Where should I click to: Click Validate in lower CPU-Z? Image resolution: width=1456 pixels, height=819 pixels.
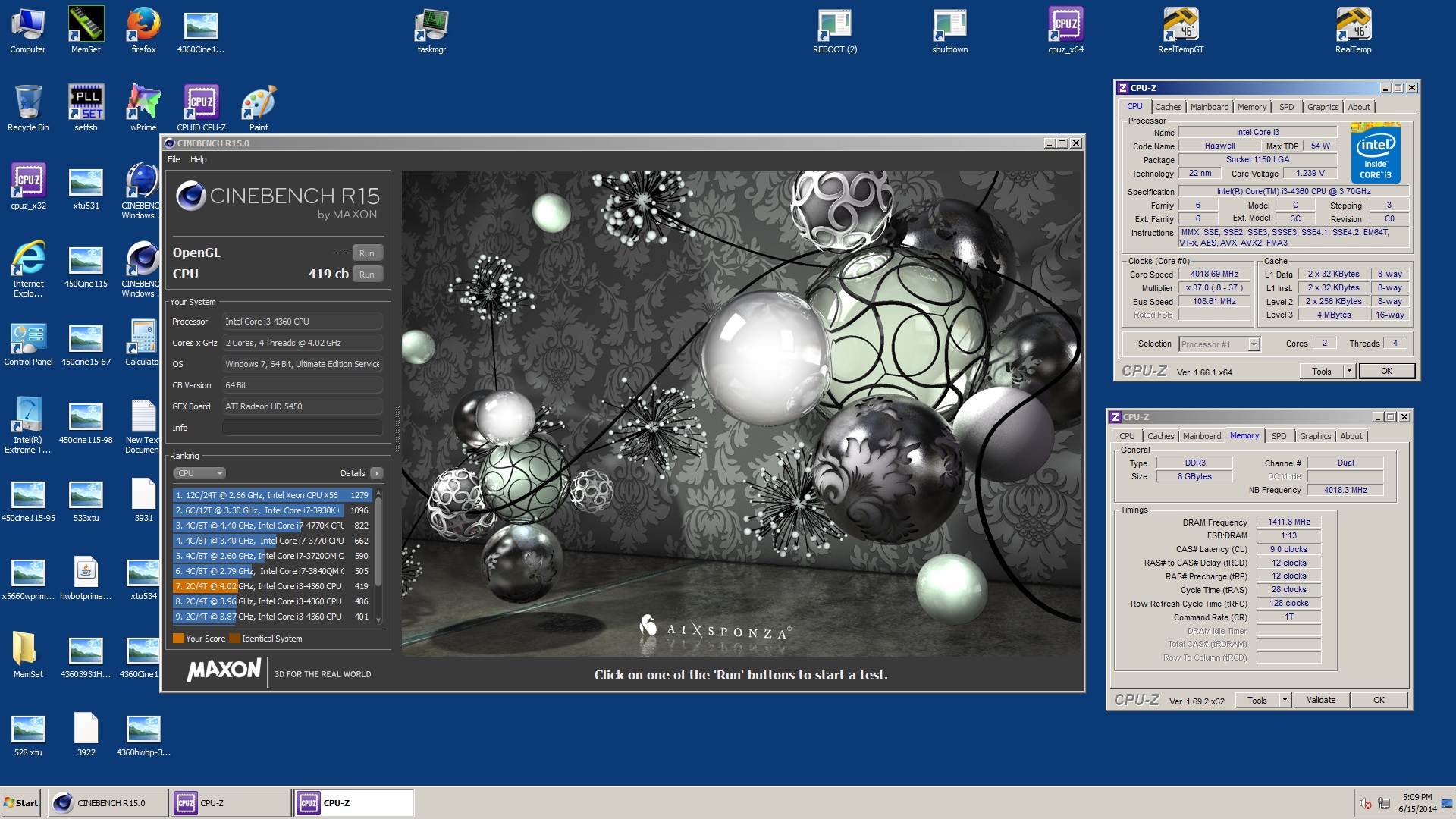tap(1321, 700)
